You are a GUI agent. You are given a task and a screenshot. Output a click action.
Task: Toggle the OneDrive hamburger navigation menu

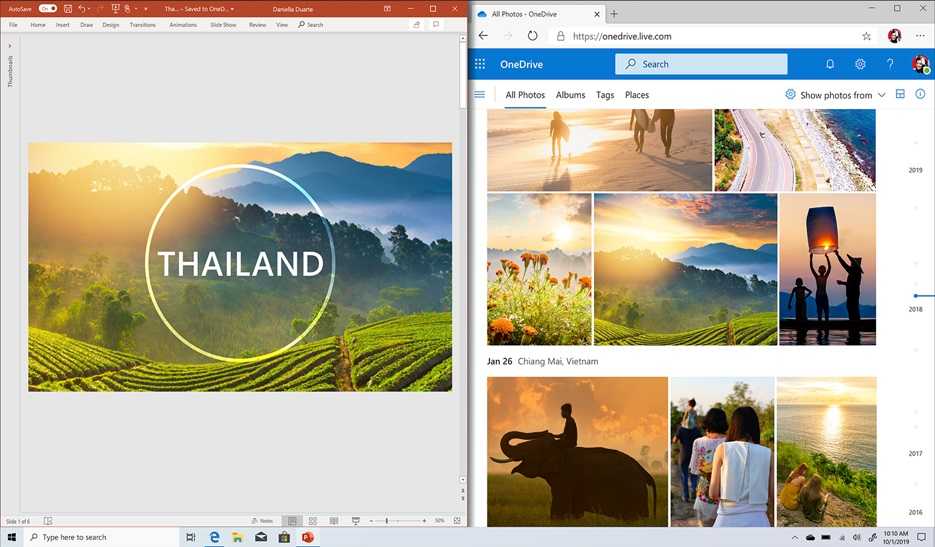[480, 95]
